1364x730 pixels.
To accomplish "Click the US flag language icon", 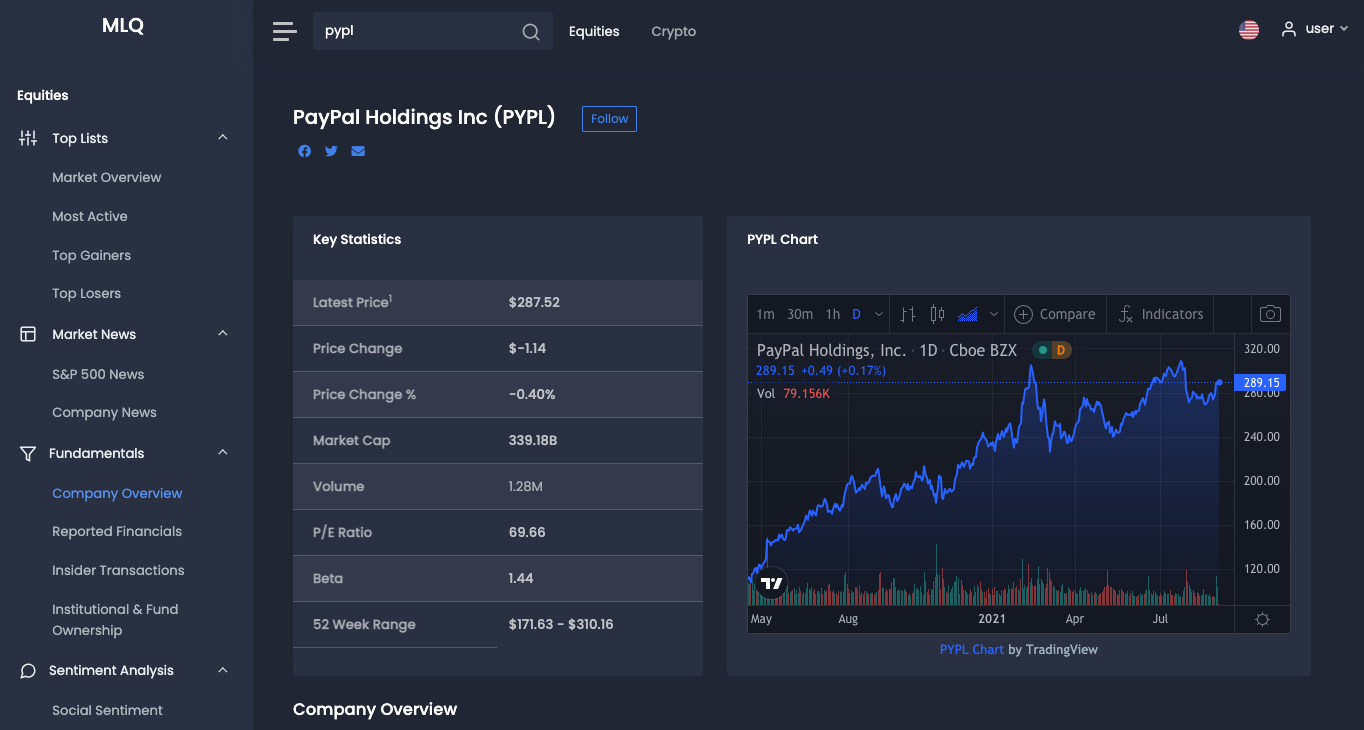I will 1249,30.
